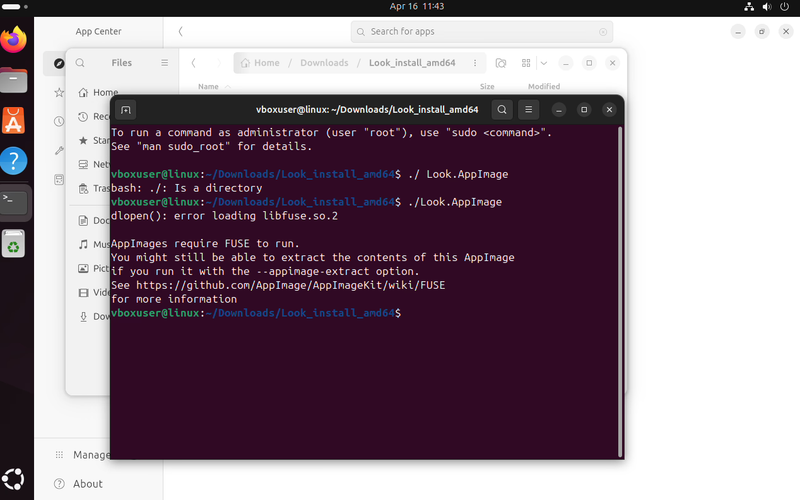Open the Trash icon in the dock
The width and height of the screenshot is (800, 500).
pyautogui.click(x=14, y=243)
